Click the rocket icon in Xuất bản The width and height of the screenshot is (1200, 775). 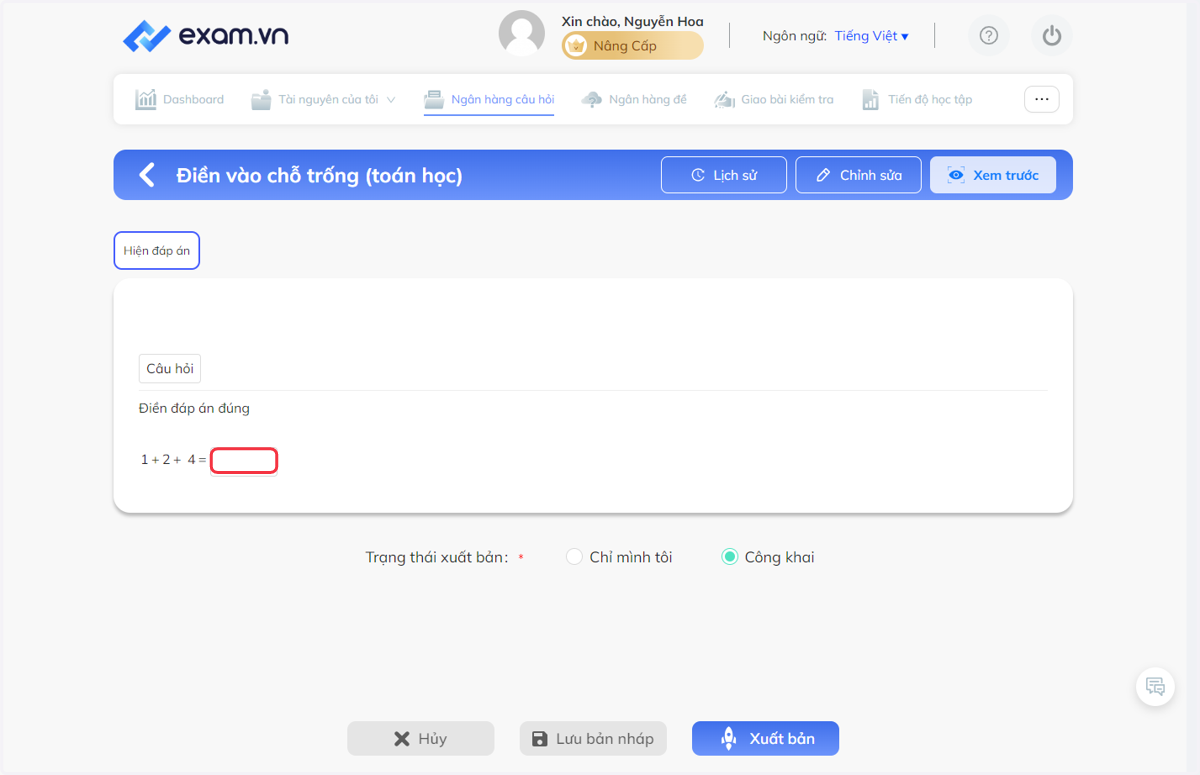pyautogui.click(x=730, y=739)
